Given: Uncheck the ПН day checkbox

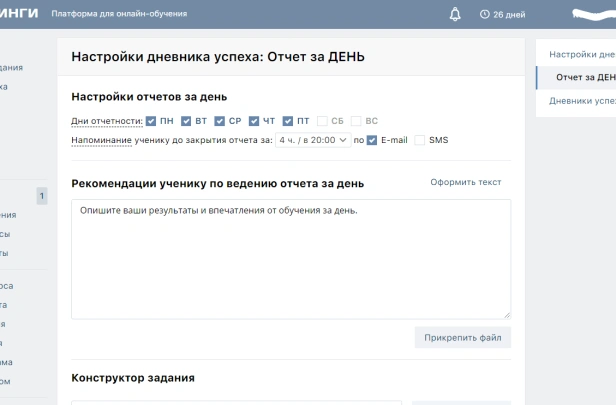Looking at the screenshot, I should tap(151, 121).
